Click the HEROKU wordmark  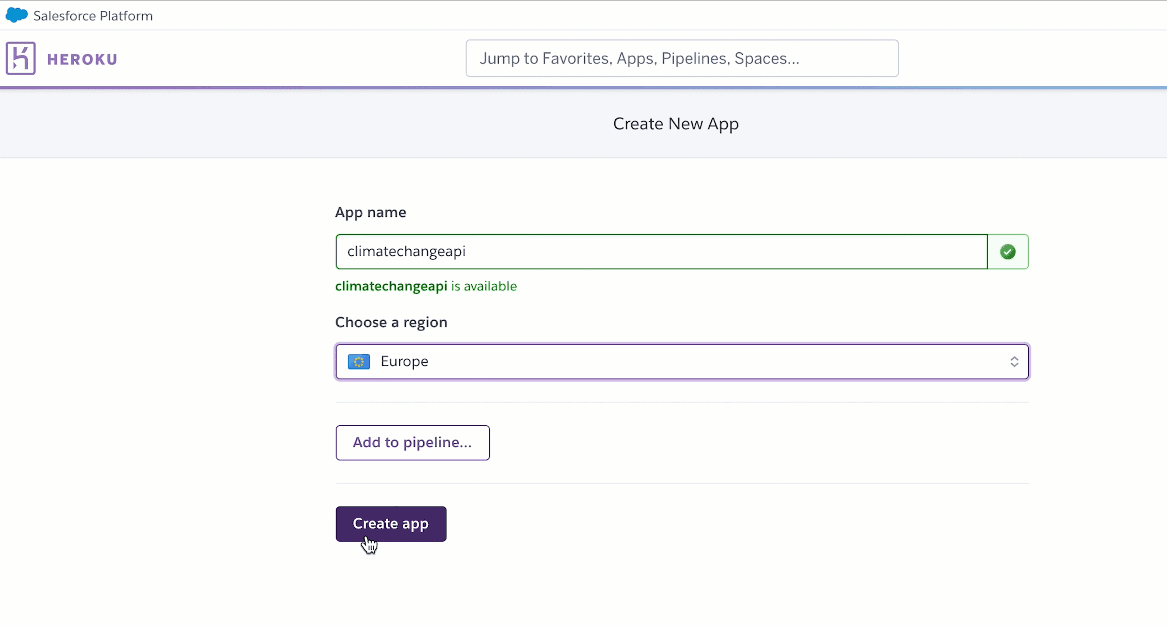tap(82, 60)
